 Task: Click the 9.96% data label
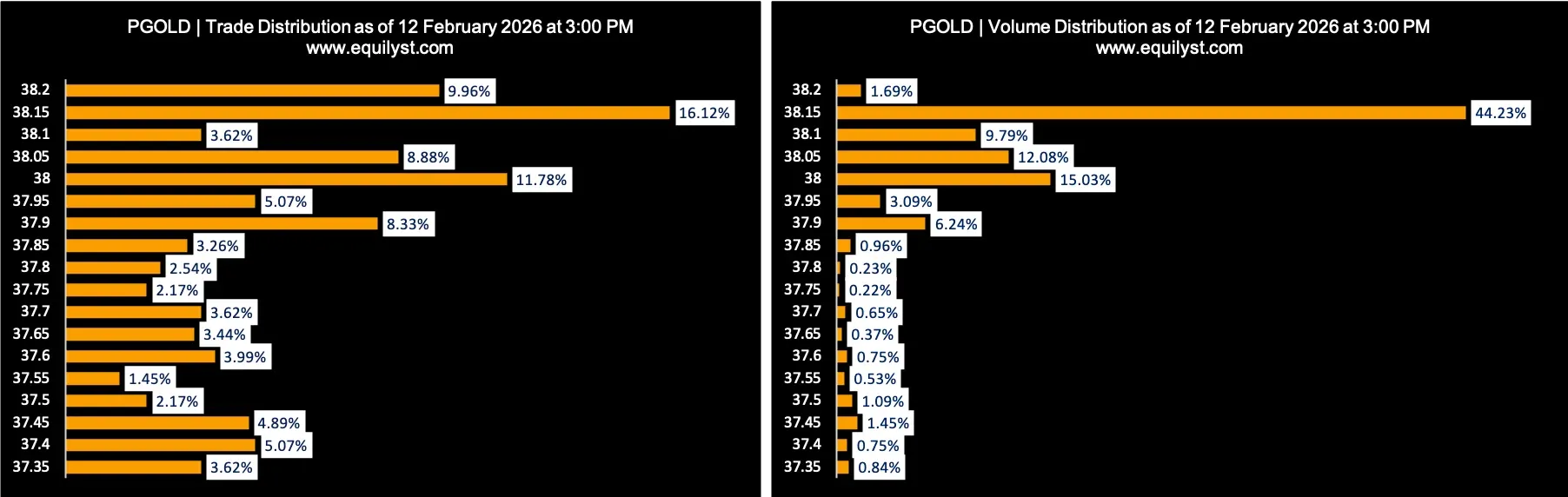(469, 91)
